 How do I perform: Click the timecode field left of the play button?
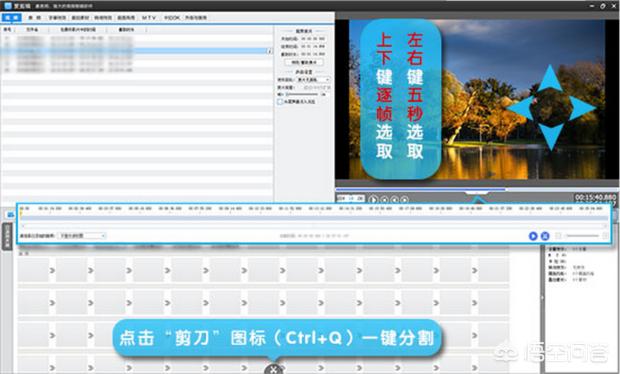coord(350,198)
